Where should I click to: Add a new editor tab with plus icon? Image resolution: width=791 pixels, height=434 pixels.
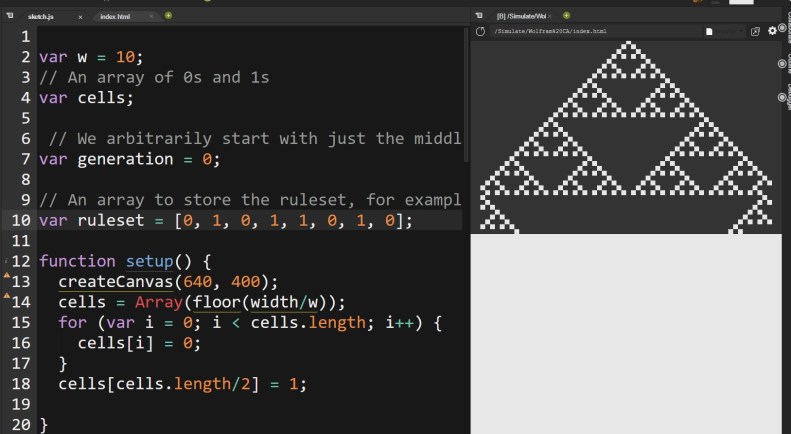pyautogui.click(x=168, y=16)
